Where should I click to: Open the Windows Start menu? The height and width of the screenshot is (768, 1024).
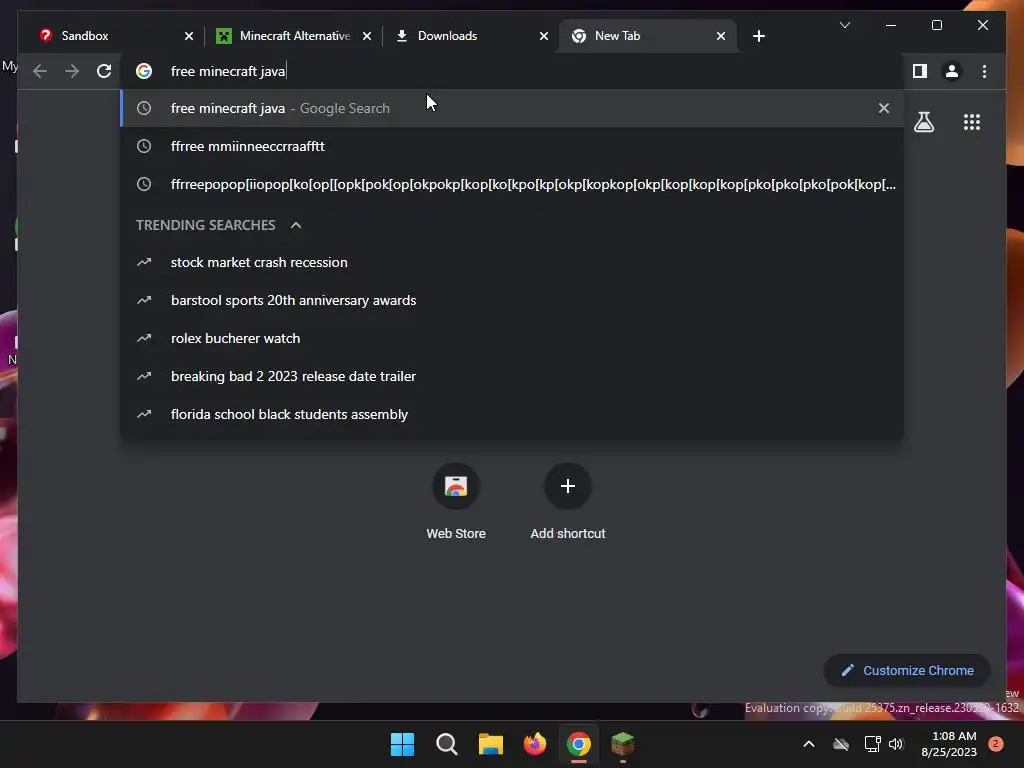(402, 744)
